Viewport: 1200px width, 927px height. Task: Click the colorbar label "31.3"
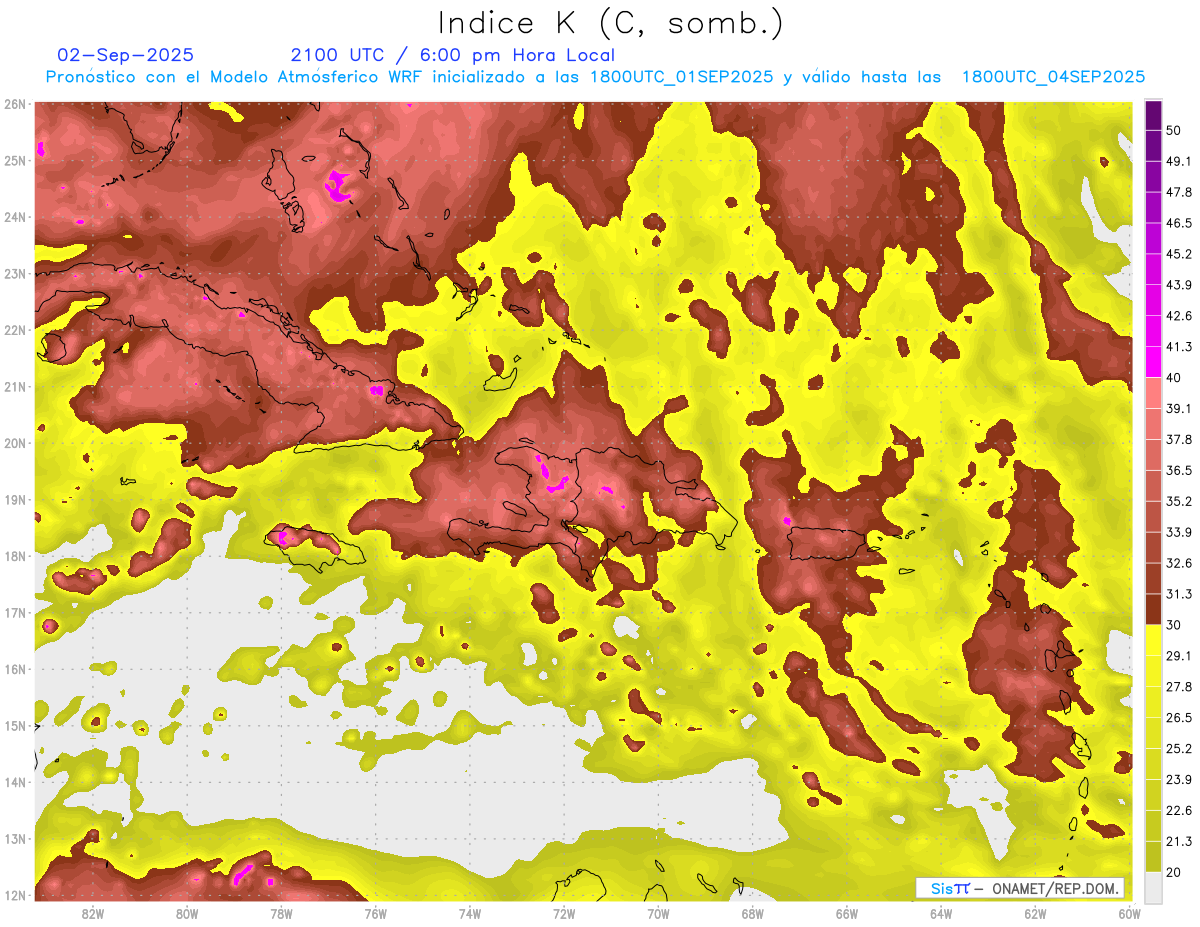[1179, 594]
